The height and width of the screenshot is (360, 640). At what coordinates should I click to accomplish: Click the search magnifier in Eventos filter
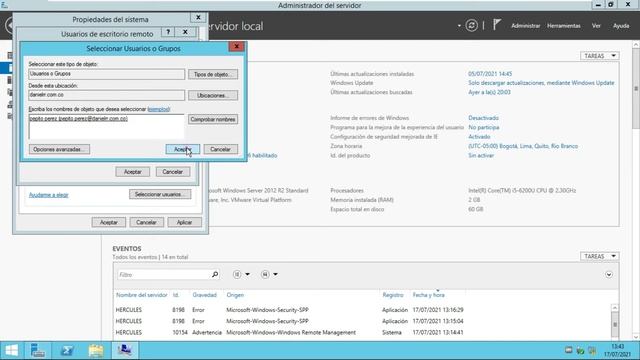pos(215,274)
